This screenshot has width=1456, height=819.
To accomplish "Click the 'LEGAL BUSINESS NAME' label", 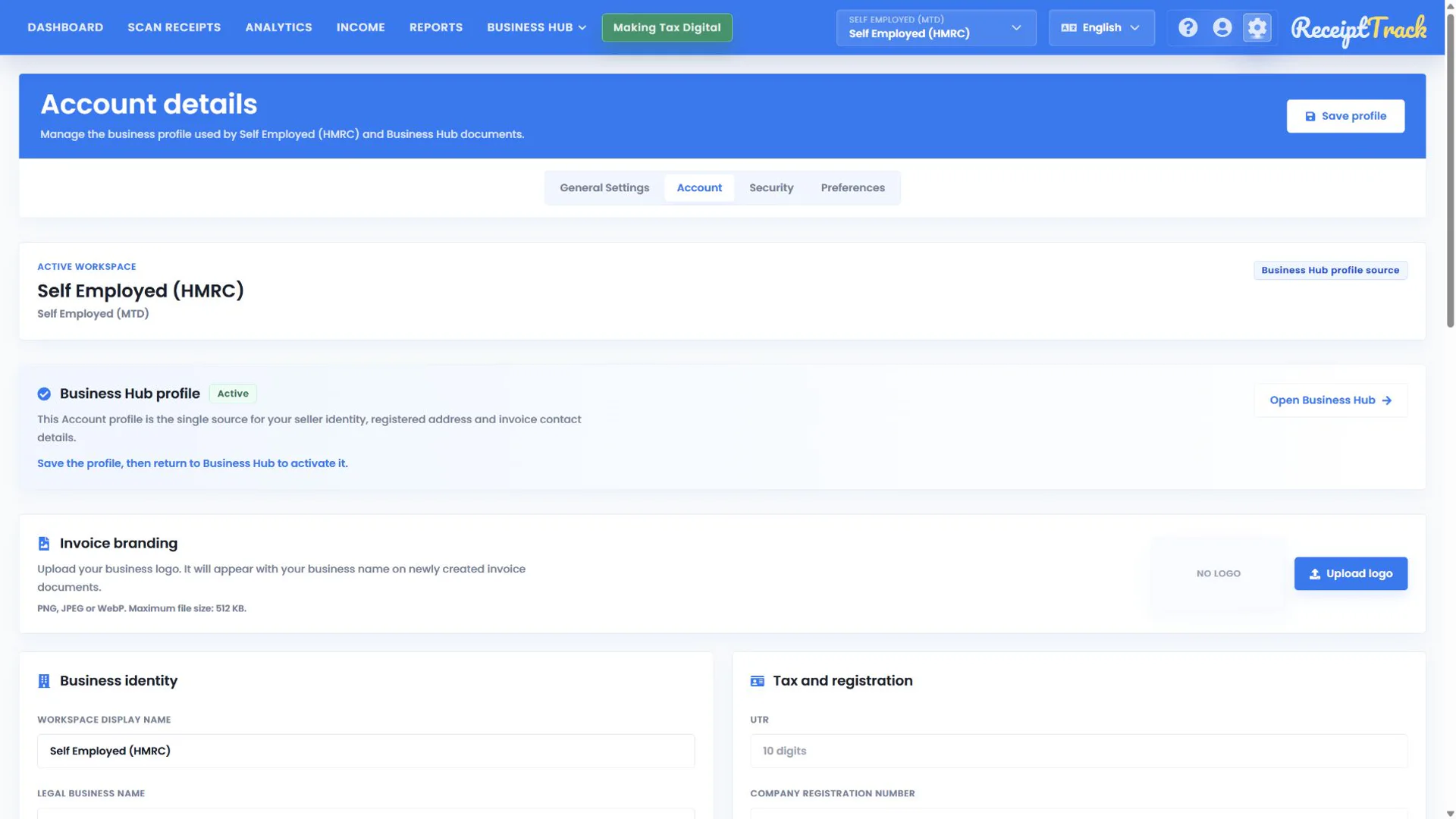I will coord(91,793).
